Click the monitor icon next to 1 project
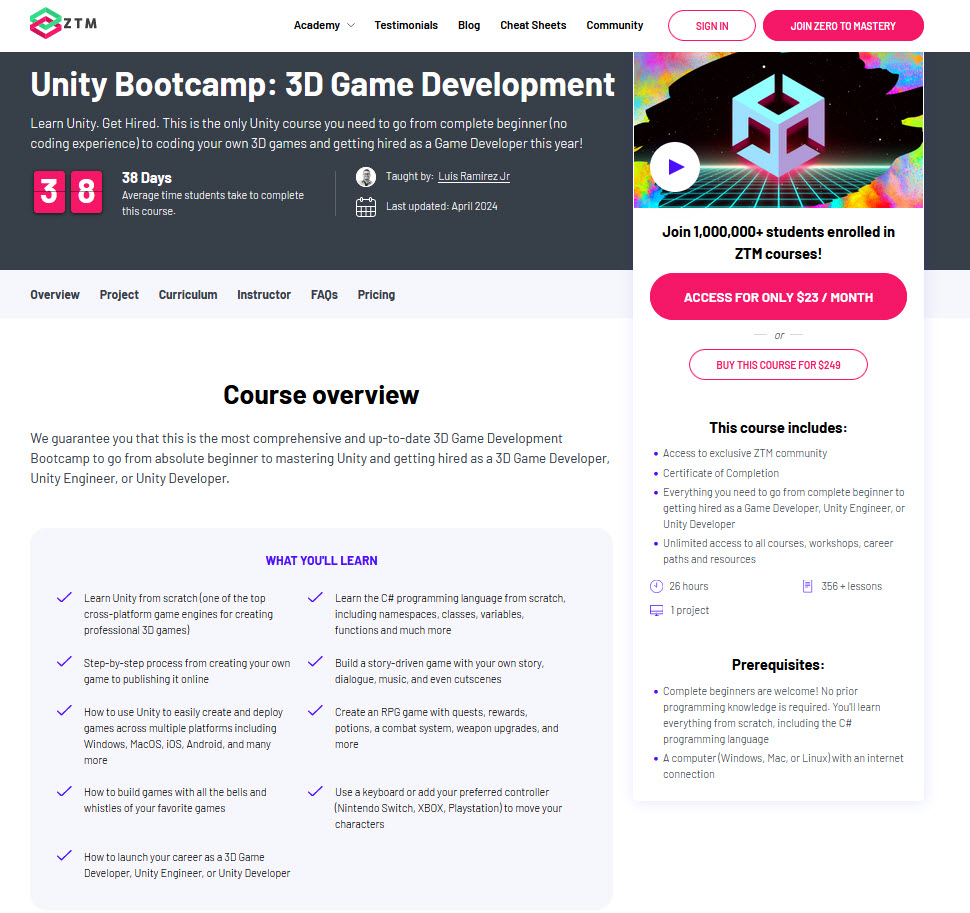This screenshot has height=913, width=970. (656, 611)
